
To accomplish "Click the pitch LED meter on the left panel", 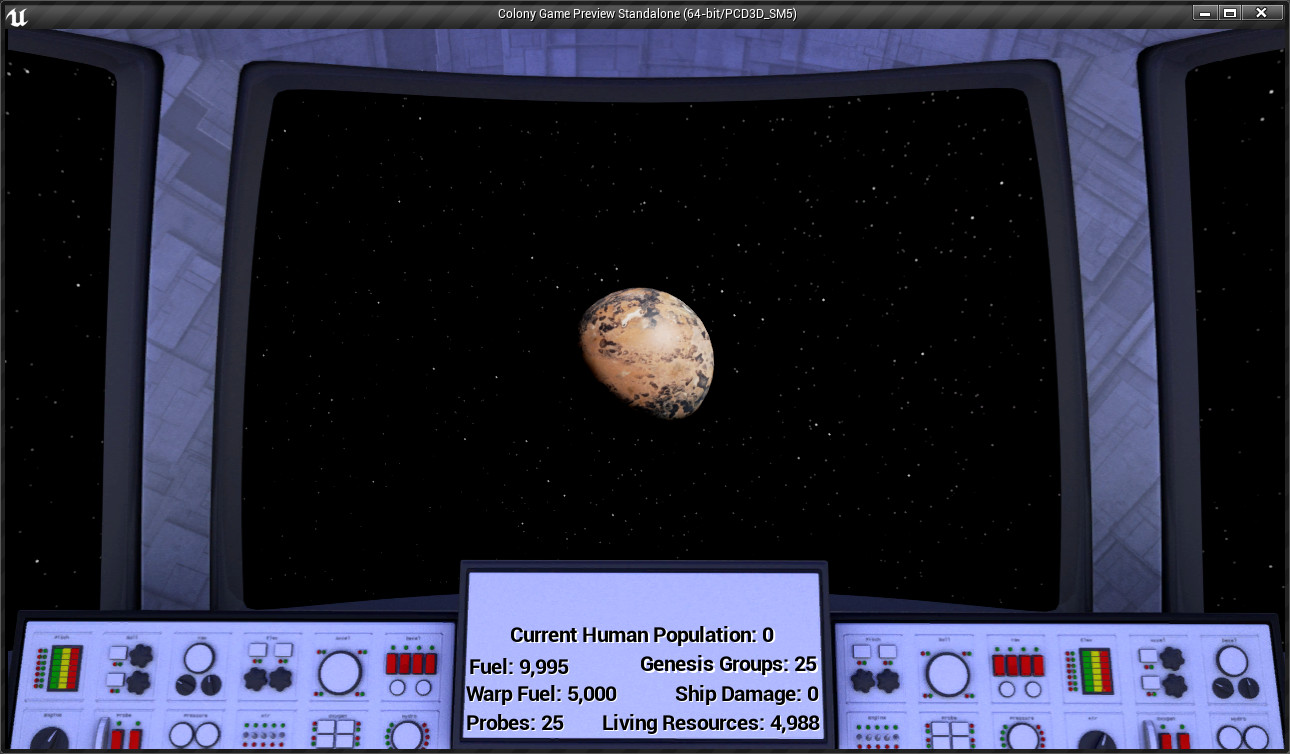I will pyautogui.click(x=64, y=667).
